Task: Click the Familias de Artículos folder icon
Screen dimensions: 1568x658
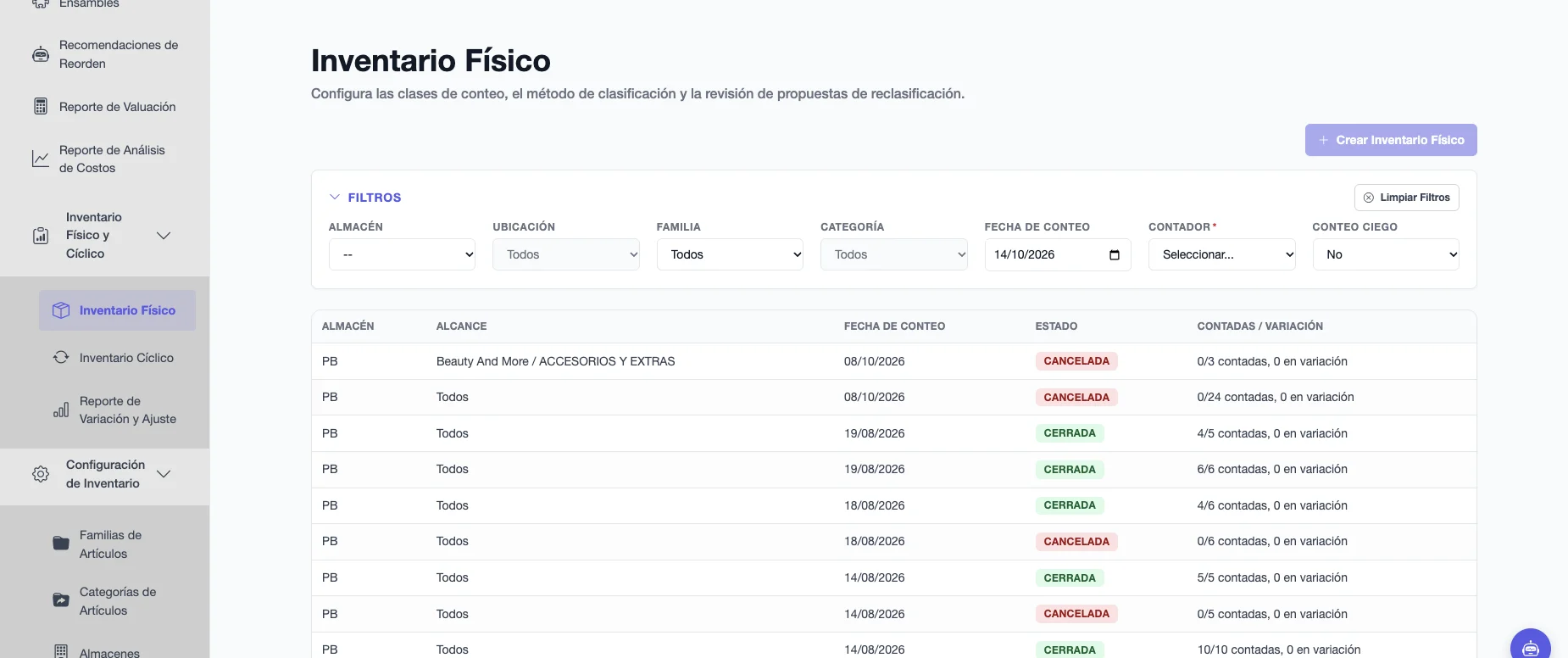Action: pyautogui.click(x=61, y=544)
